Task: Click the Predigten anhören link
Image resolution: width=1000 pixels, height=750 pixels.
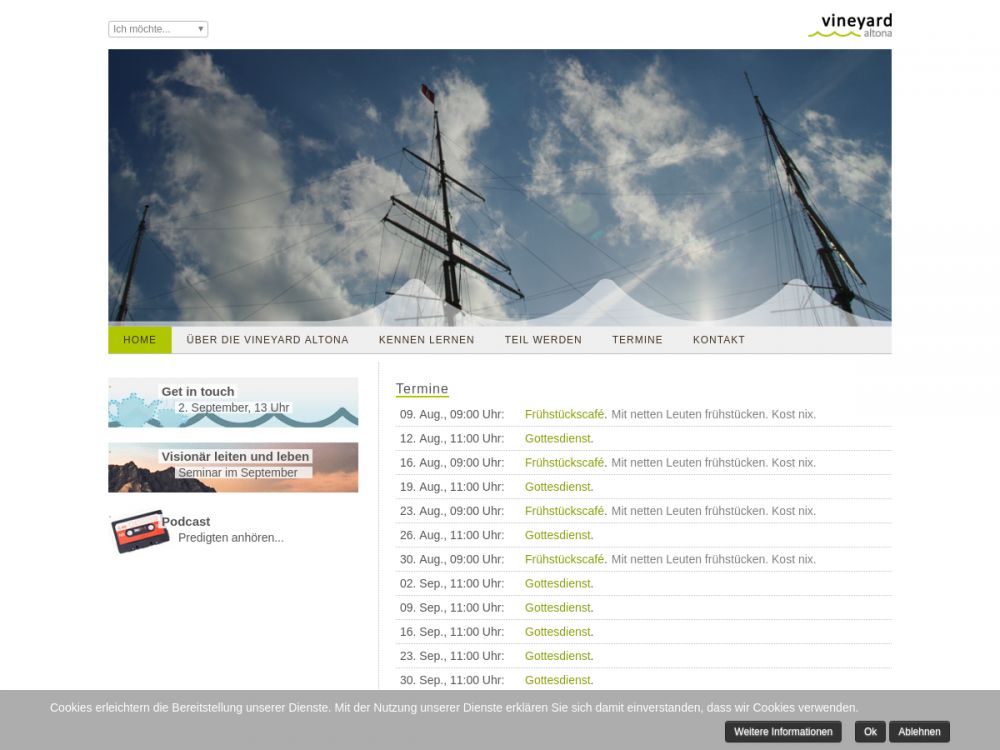Action: tap(230, 538)
